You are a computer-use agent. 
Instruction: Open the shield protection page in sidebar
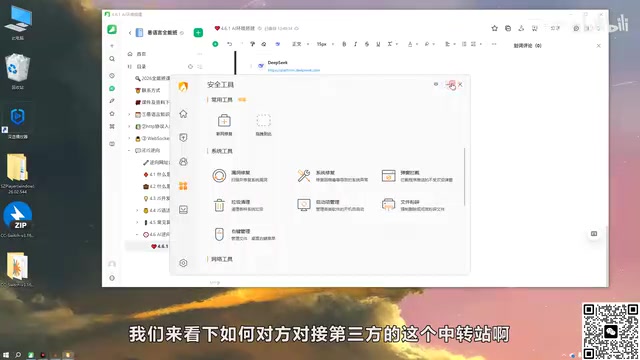(183, 138)
